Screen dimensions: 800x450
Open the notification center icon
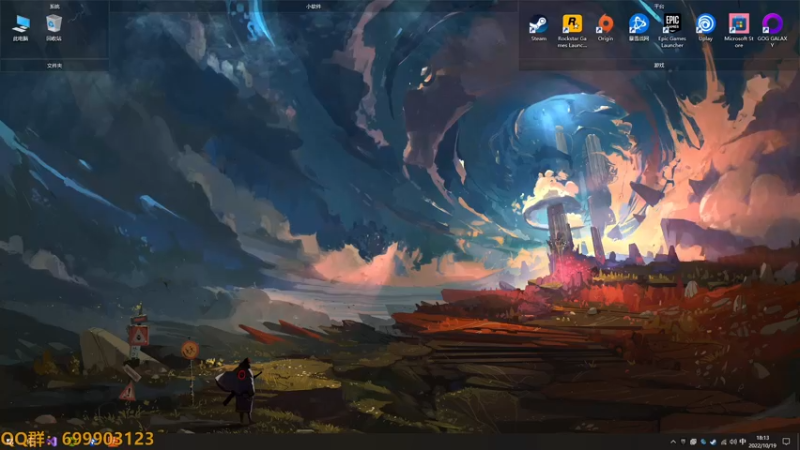tap(786, 442)
